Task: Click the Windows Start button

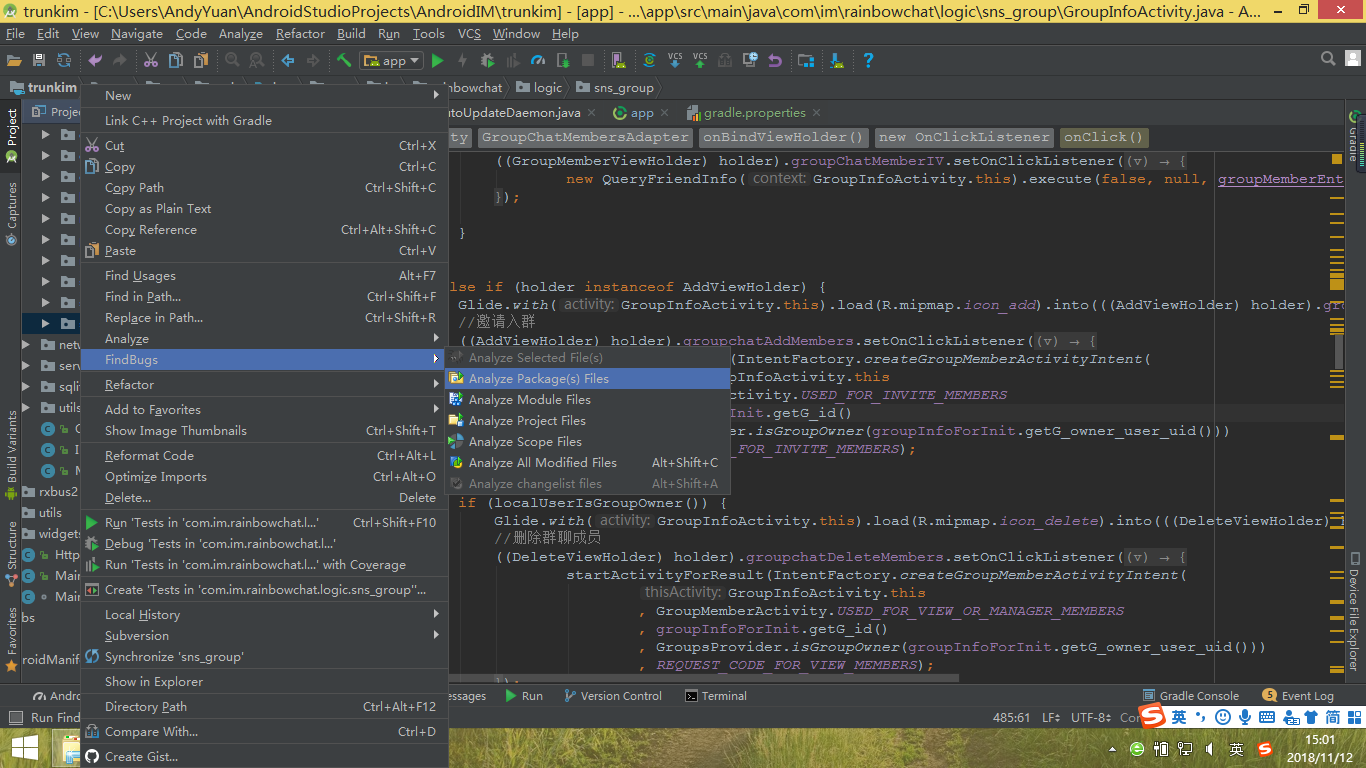Action: coord(25,748)
